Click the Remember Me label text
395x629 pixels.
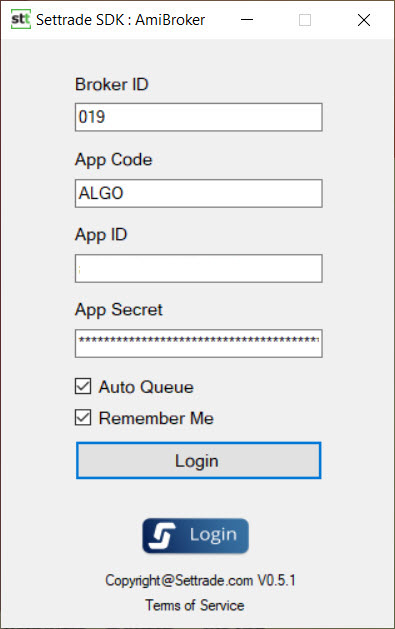pyautogui.click(x=156, y=418)
